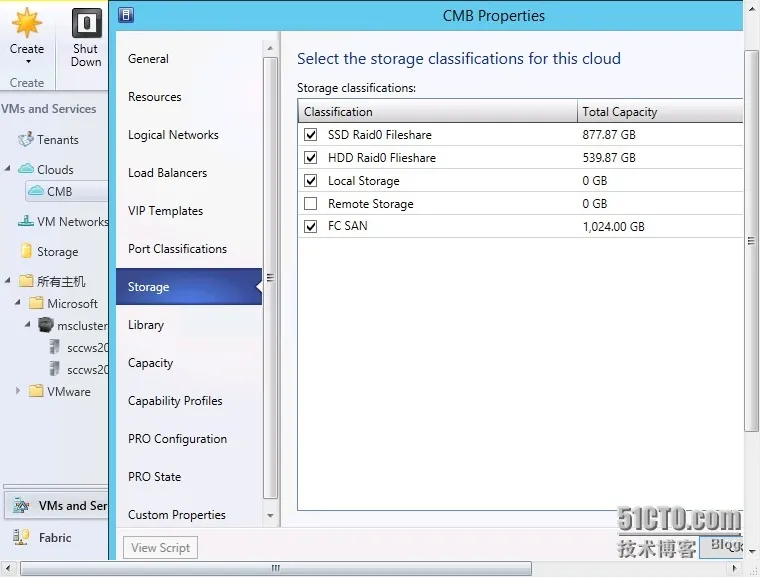Screen dimensions: 760x577
Task: Collapse the 所有主机 tree node
Action: click(x=7, y=280)
